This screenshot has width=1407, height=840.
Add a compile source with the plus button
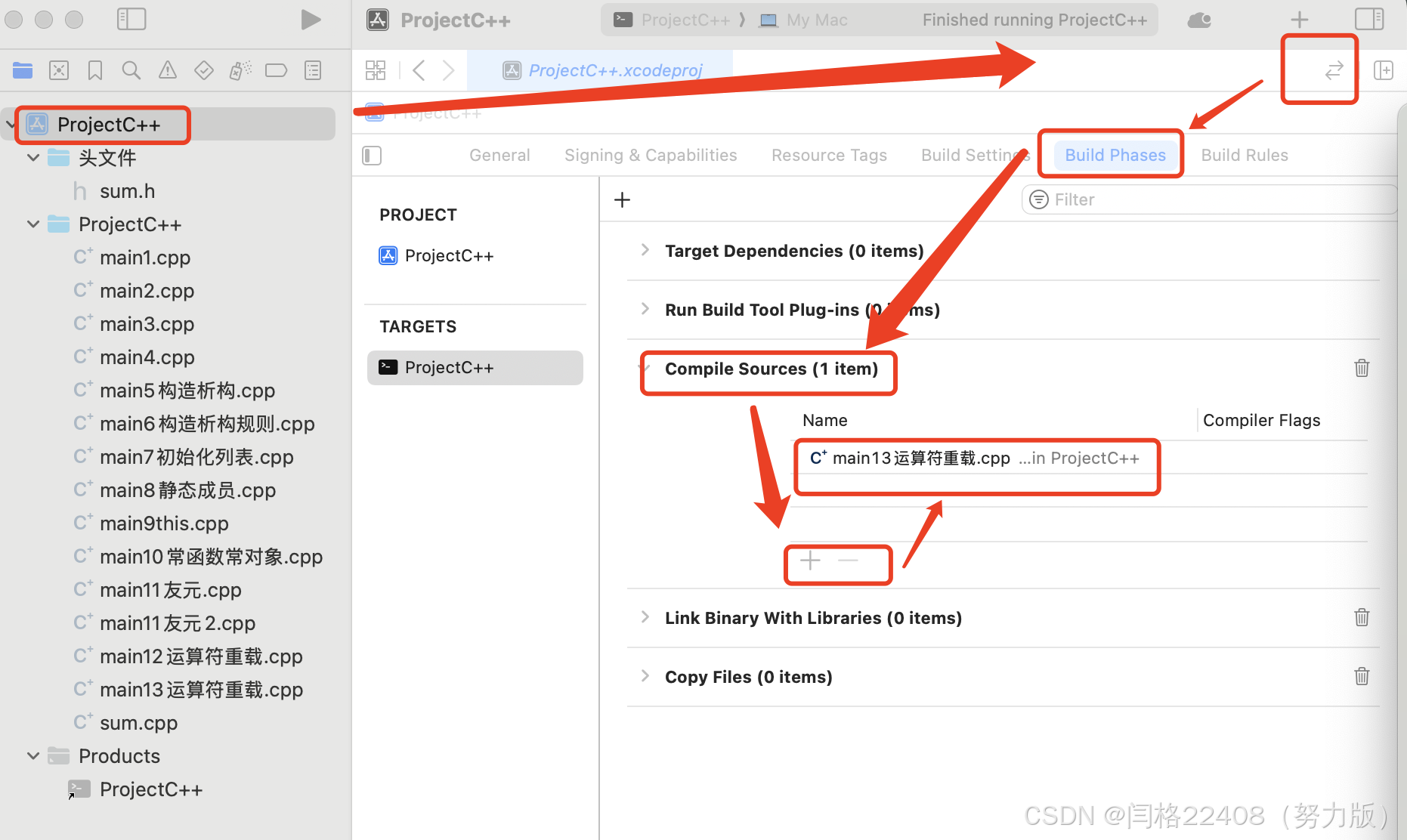click(809, 561)
